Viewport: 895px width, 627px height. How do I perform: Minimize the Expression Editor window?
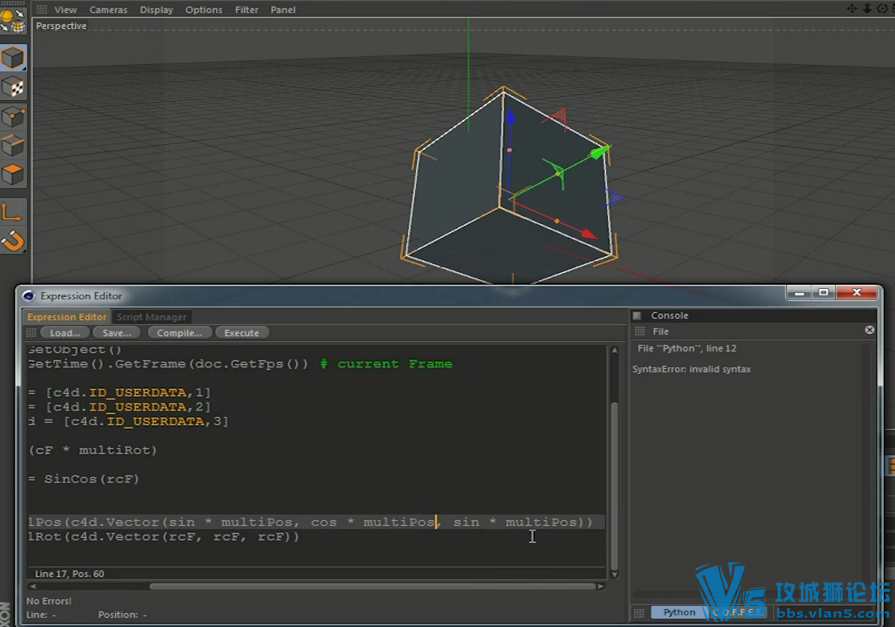[799, 293]
